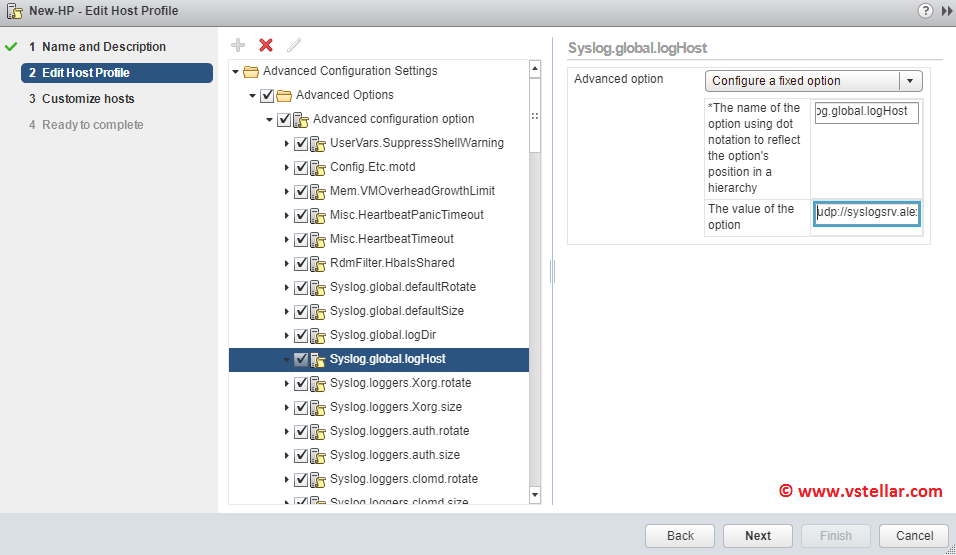Click the RdmFilter.HbaIsShared profile icon
The height and width of the screenshot is (555, 956).
click(x=318, y=263)
